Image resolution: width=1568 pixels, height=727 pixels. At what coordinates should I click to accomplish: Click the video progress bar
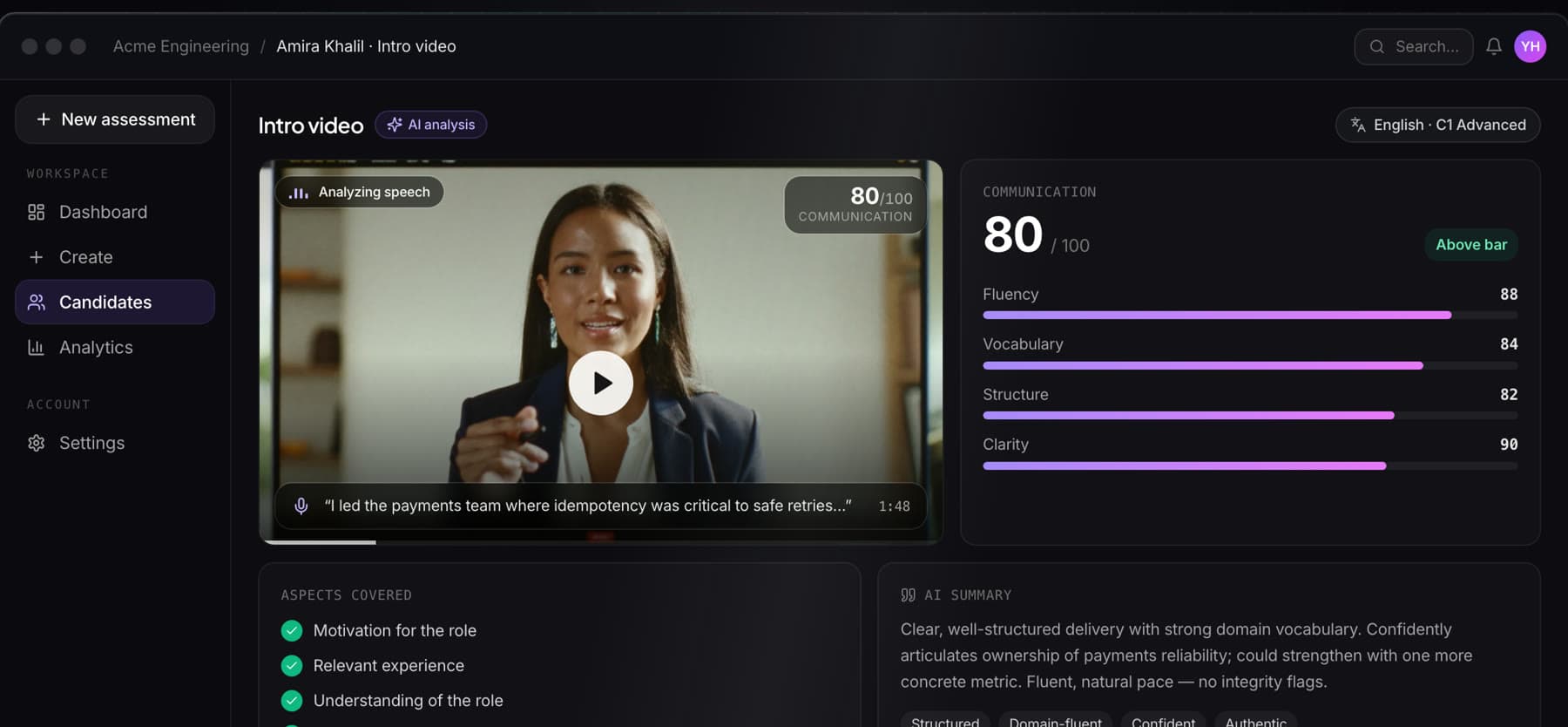(601, 542)
